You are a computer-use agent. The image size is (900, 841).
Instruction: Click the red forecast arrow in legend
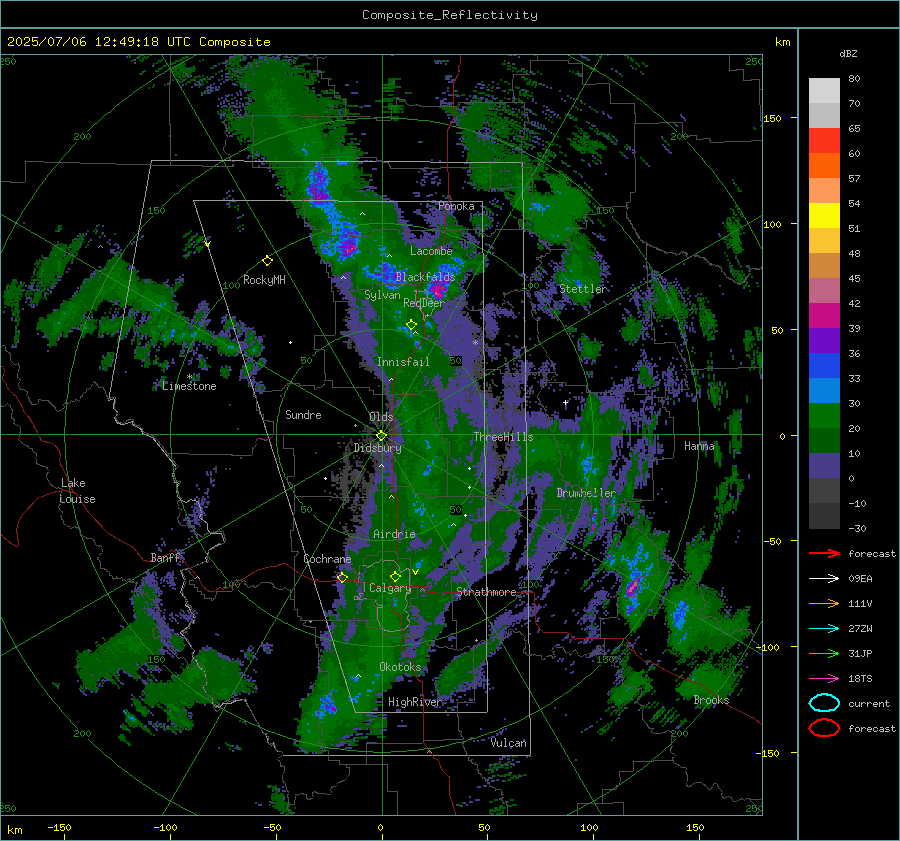(824, 553)
